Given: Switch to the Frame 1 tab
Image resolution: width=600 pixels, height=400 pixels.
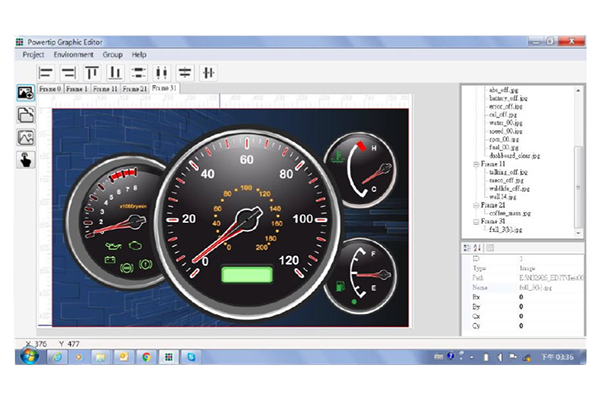Looking at the screenshot, I should [77, 89].
